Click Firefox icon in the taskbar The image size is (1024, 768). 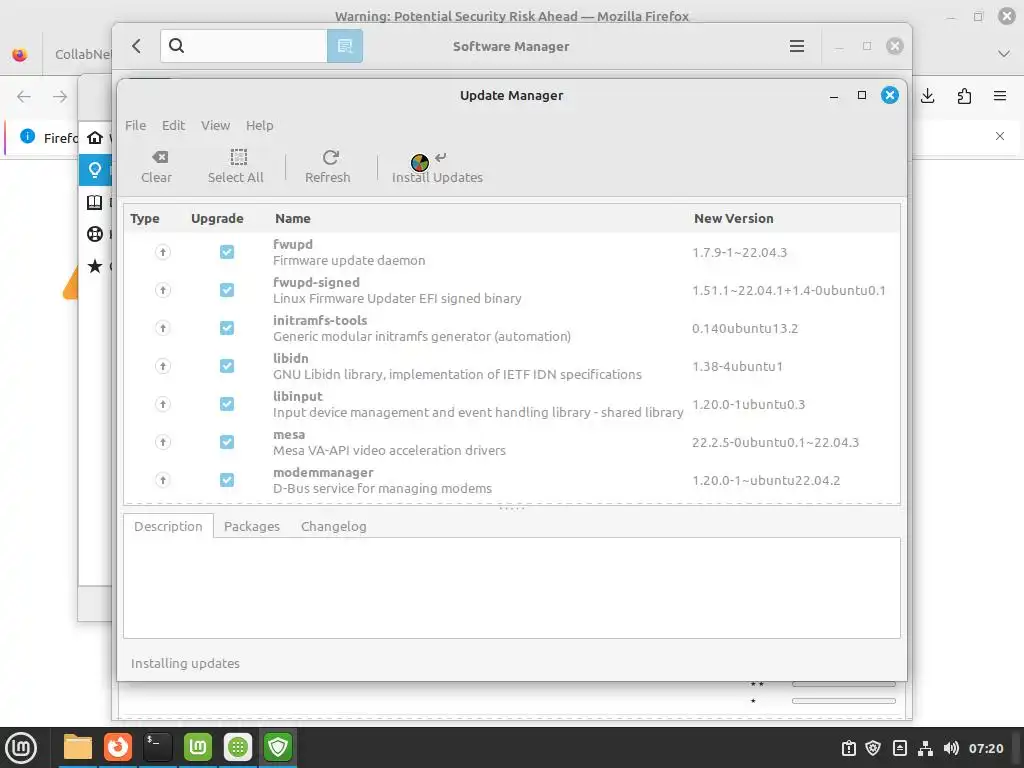click(x=118, y=747)
